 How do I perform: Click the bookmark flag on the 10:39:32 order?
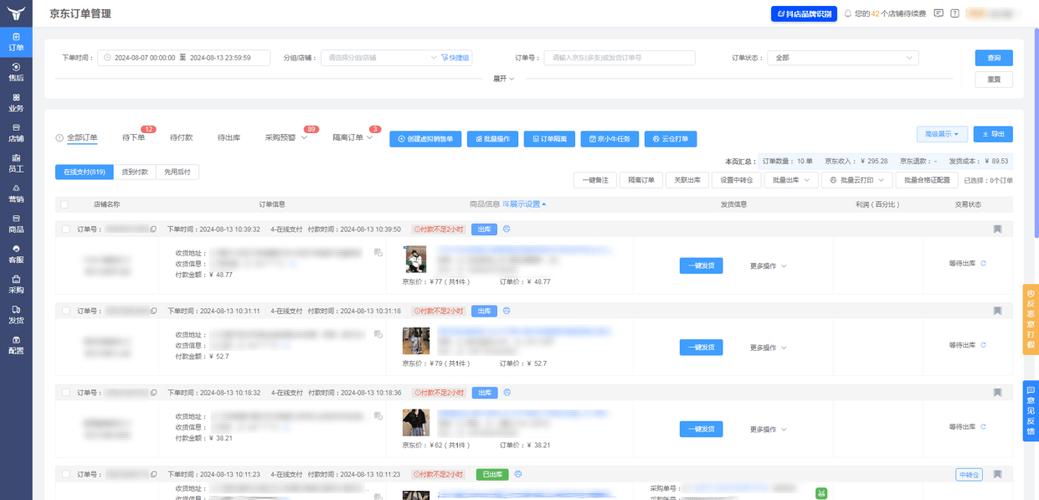(x=997, y=229)
